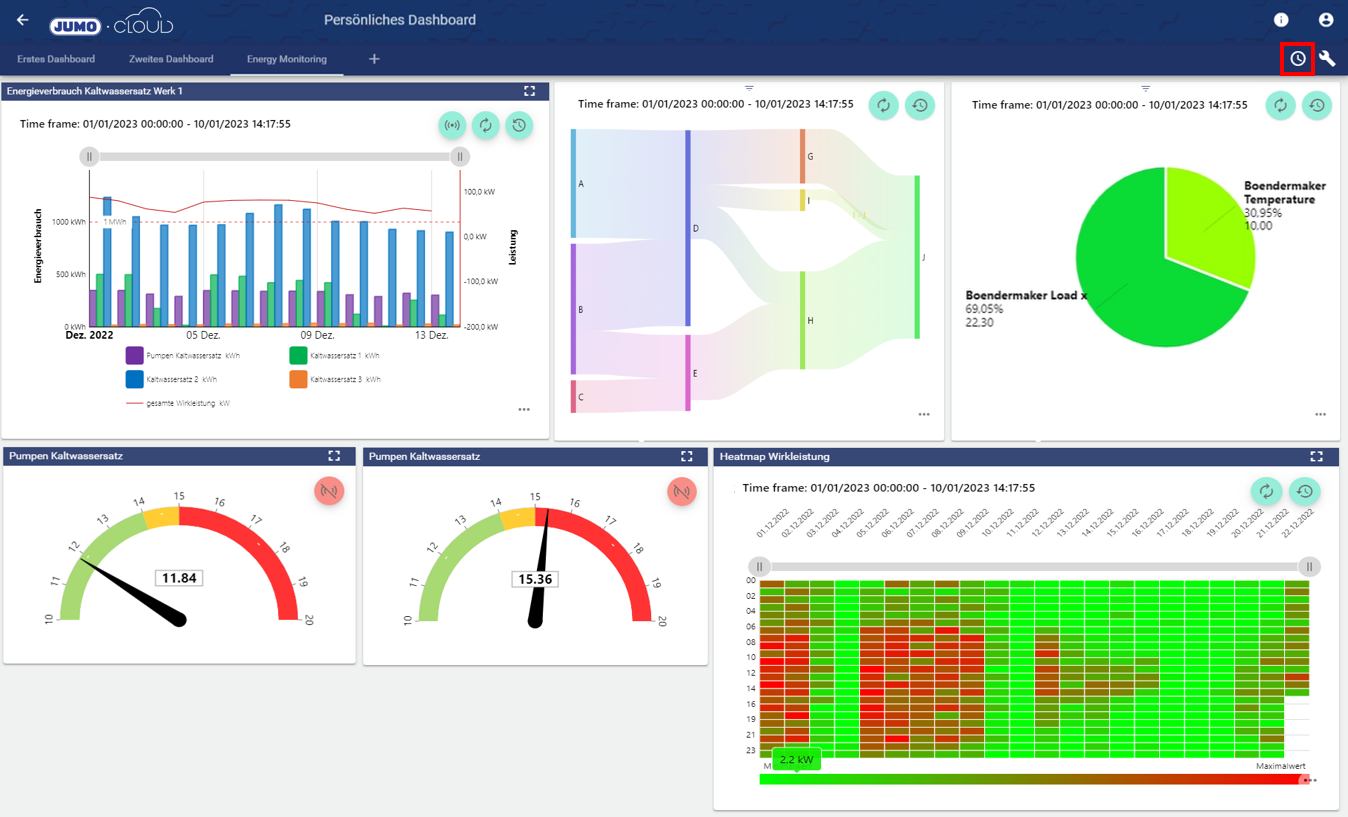Click the back arrow in header
The height and width of the screenshot is (817, 1348).
(22, 20)
